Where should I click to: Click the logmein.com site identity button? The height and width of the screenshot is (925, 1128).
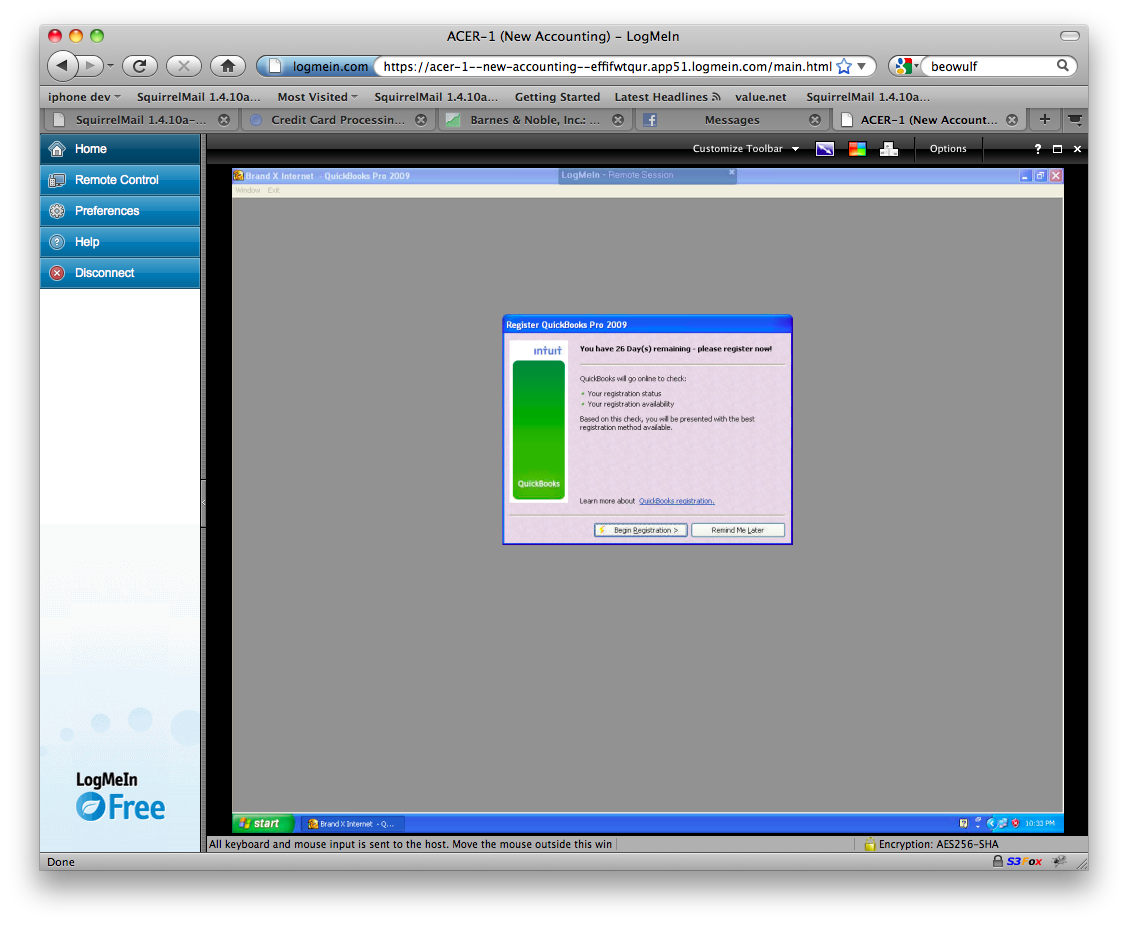click(x=318, y=66)
